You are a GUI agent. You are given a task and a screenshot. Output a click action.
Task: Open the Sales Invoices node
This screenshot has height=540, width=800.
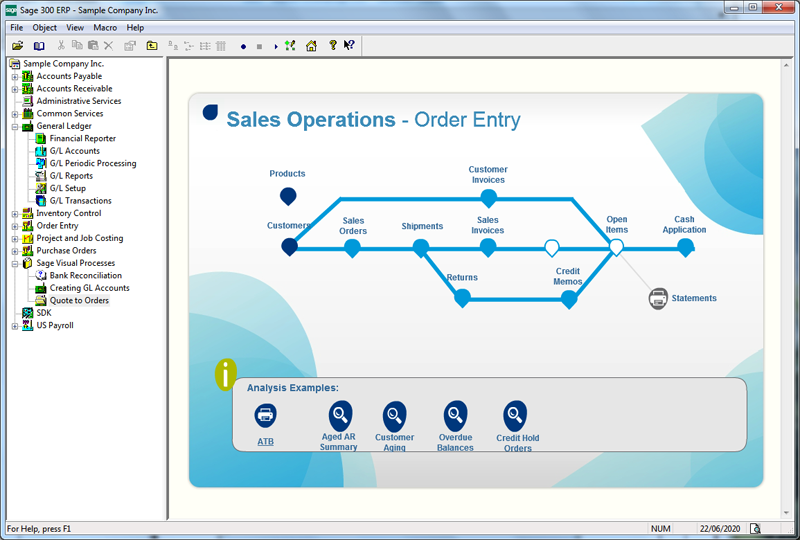tap(488, 248)
